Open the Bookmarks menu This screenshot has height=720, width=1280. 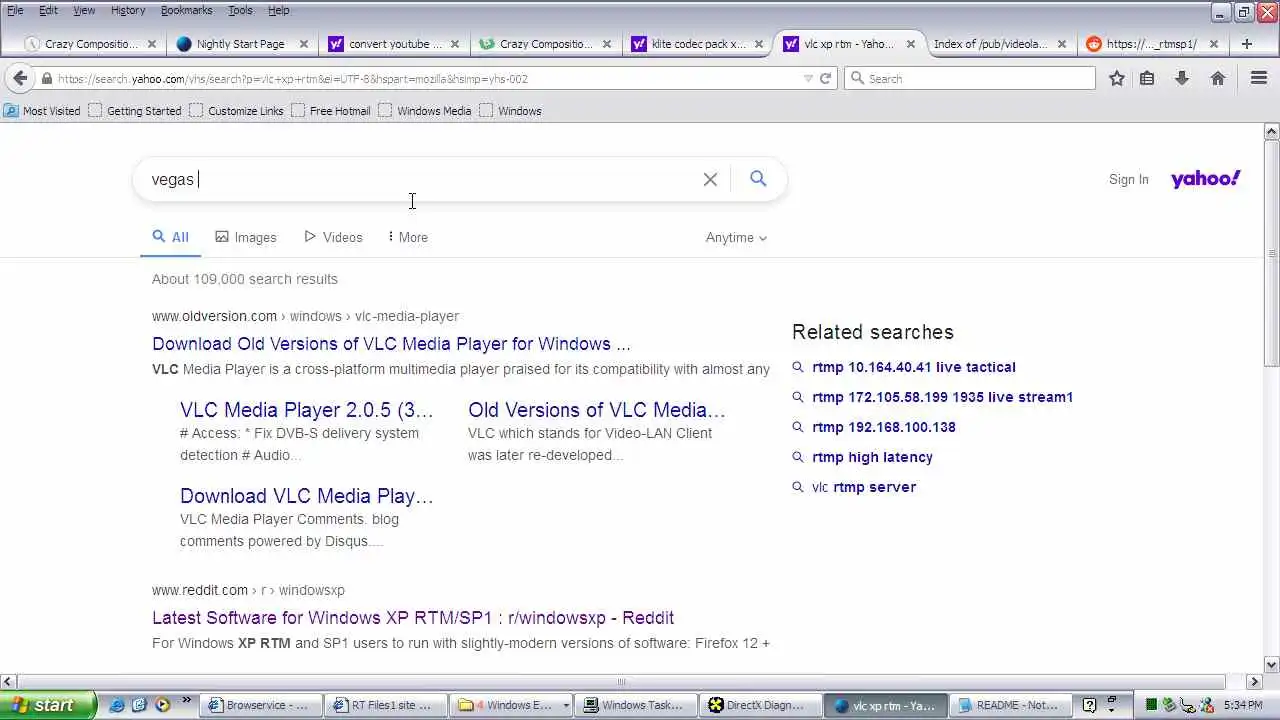186,10
